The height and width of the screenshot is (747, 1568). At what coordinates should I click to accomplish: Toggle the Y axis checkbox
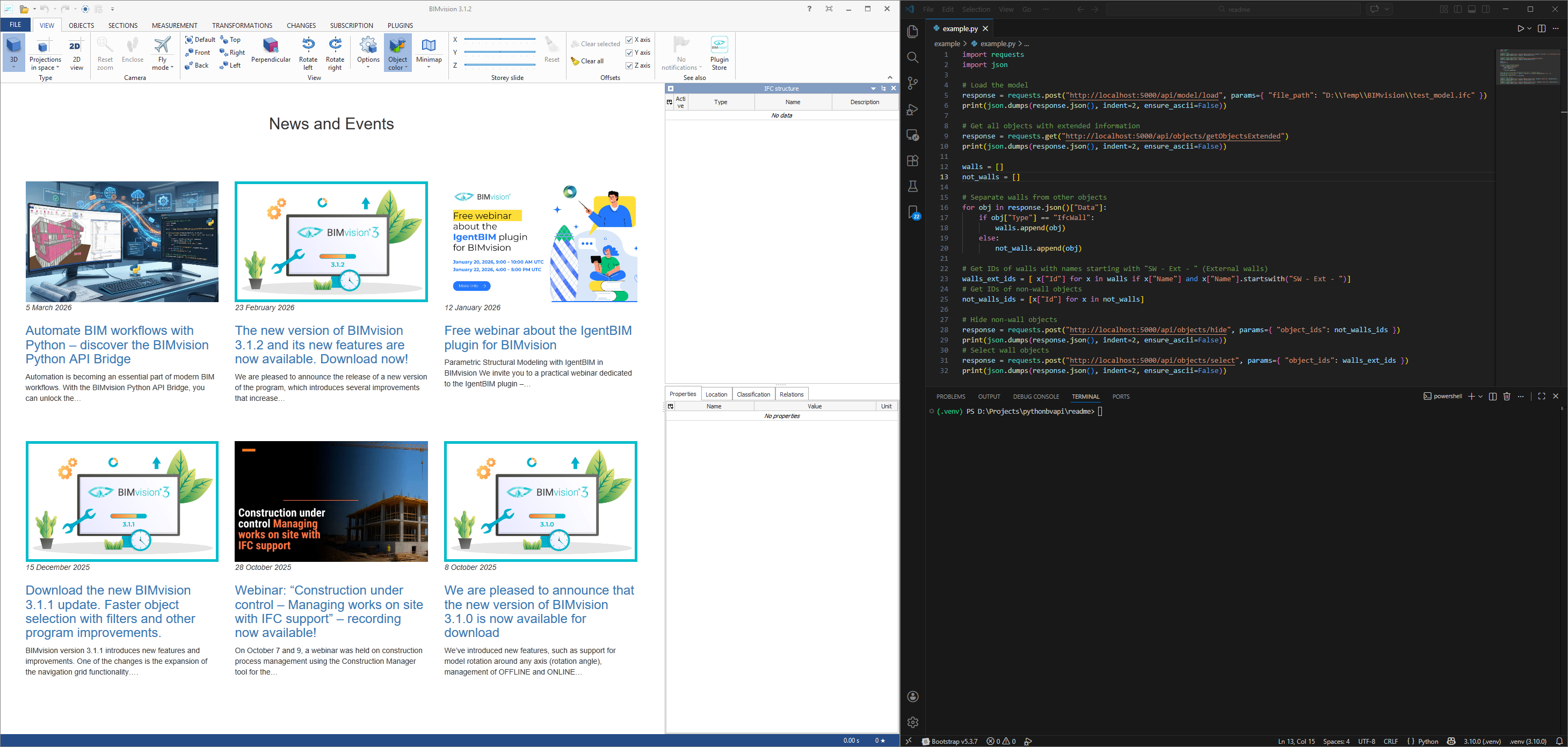tap(629, 52)
